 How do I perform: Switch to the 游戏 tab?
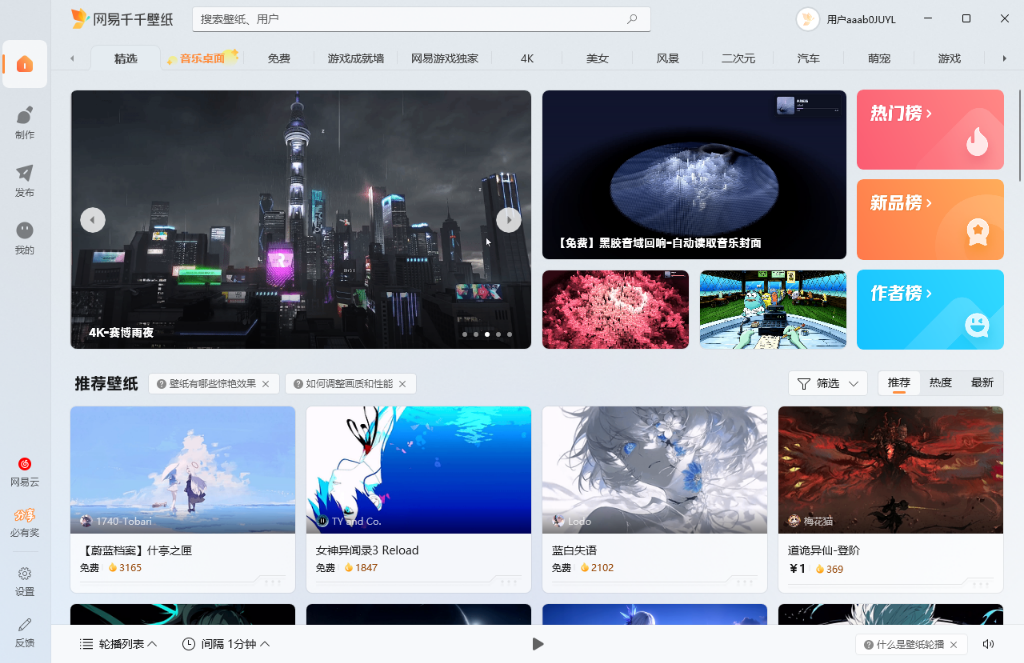tap(950, 58)
